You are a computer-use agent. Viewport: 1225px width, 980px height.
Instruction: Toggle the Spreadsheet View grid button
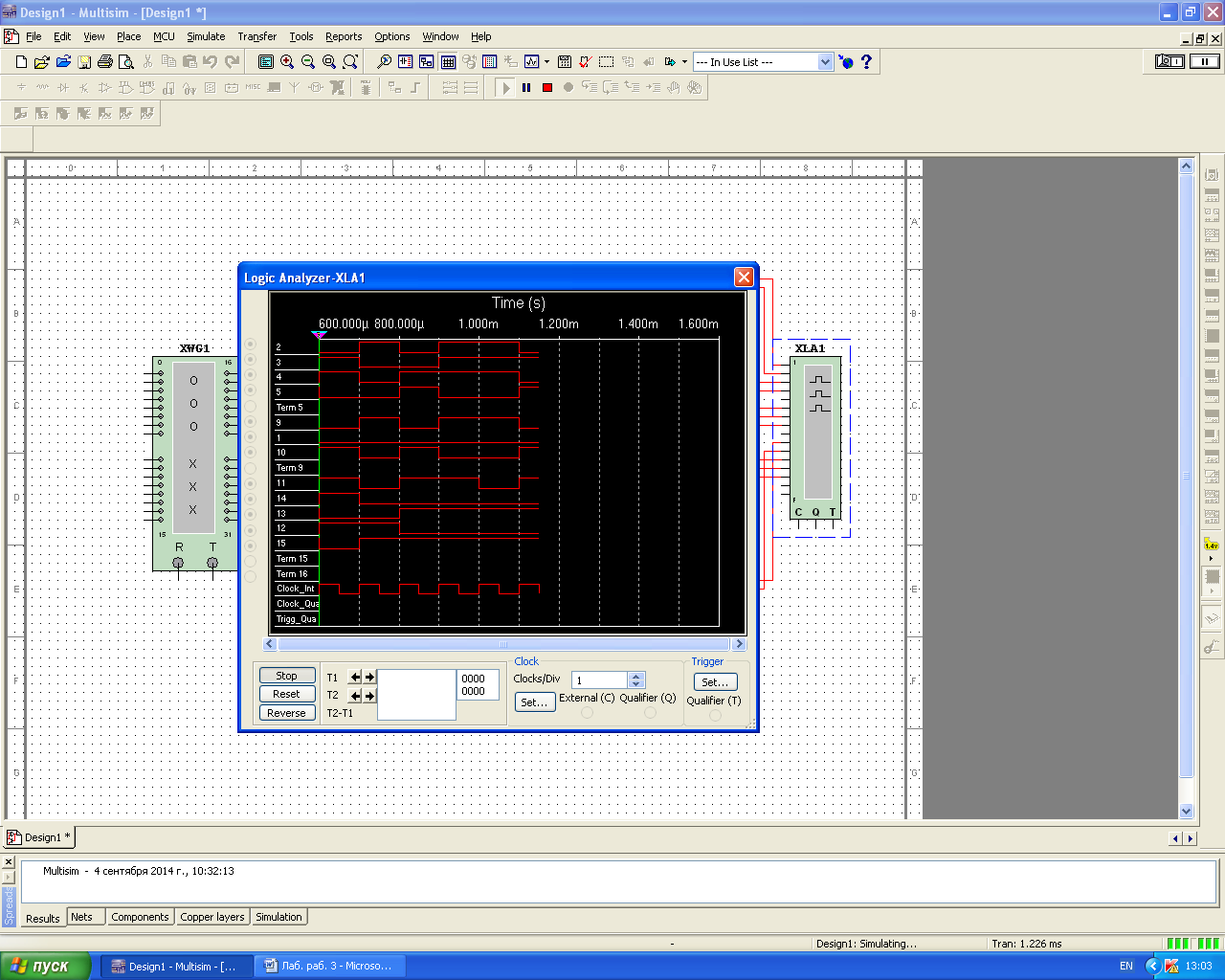(x=448, y=61)
